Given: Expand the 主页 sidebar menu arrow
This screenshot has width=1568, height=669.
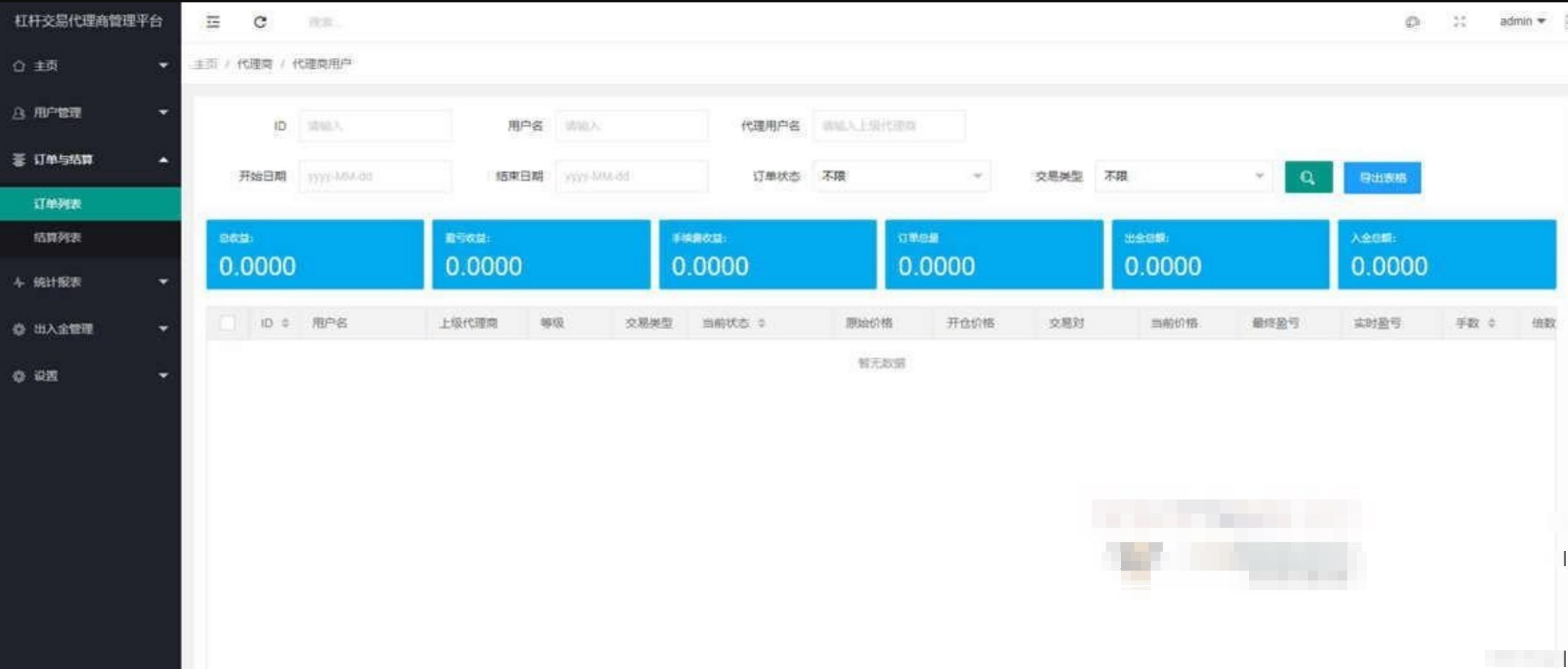Looking at the screenshot, I should 163,65.
